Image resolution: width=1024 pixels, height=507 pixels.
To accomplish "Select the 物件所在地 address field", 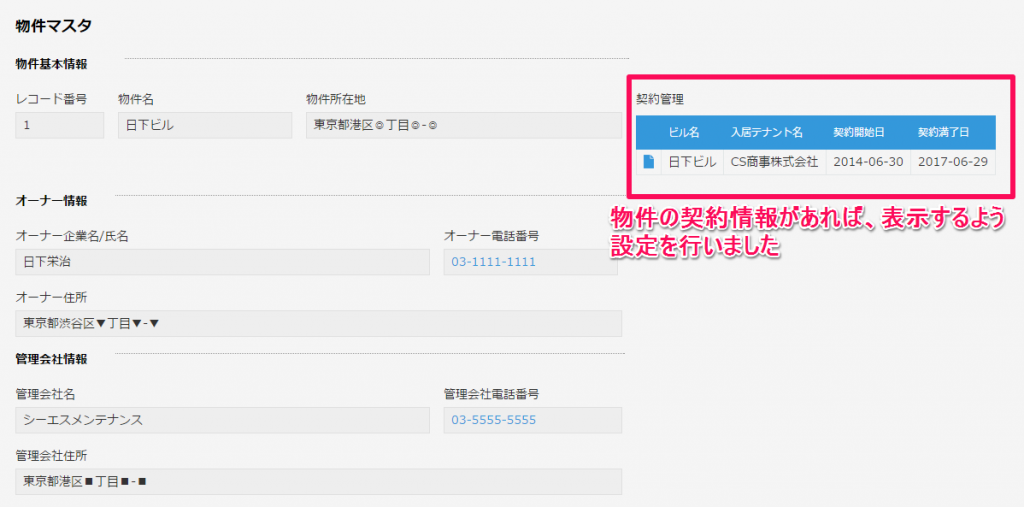I will pos(464,125).
